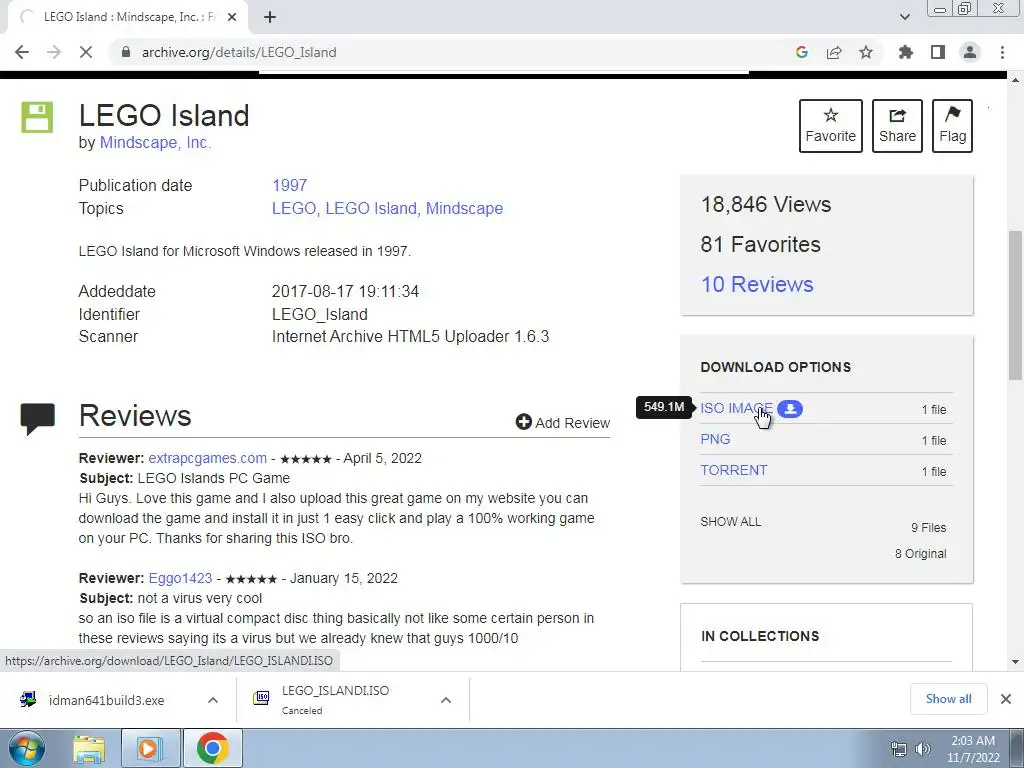Flag this archive item
The height and width of the screenshot is (768, 1024).
tap(952, 126)
